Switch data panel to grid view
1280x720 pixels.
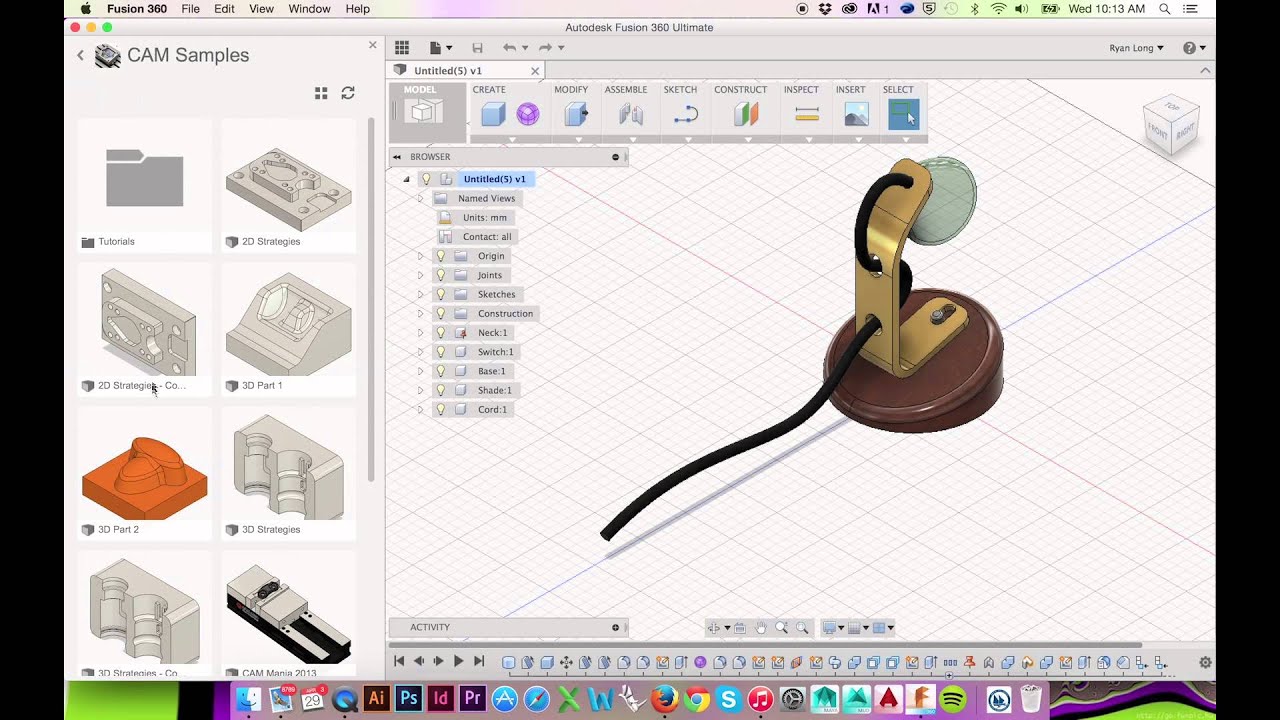[x=321, y=93]
